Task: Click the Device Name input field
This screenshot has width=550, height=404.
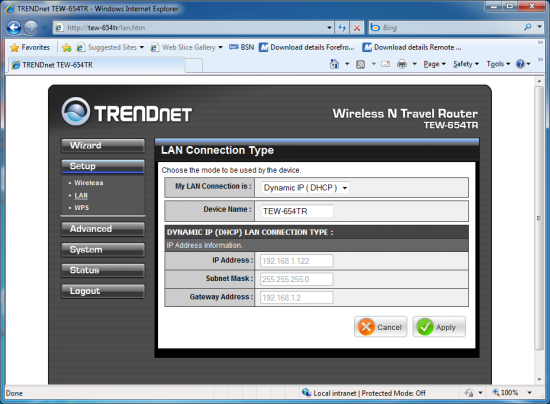Action: 297,211
